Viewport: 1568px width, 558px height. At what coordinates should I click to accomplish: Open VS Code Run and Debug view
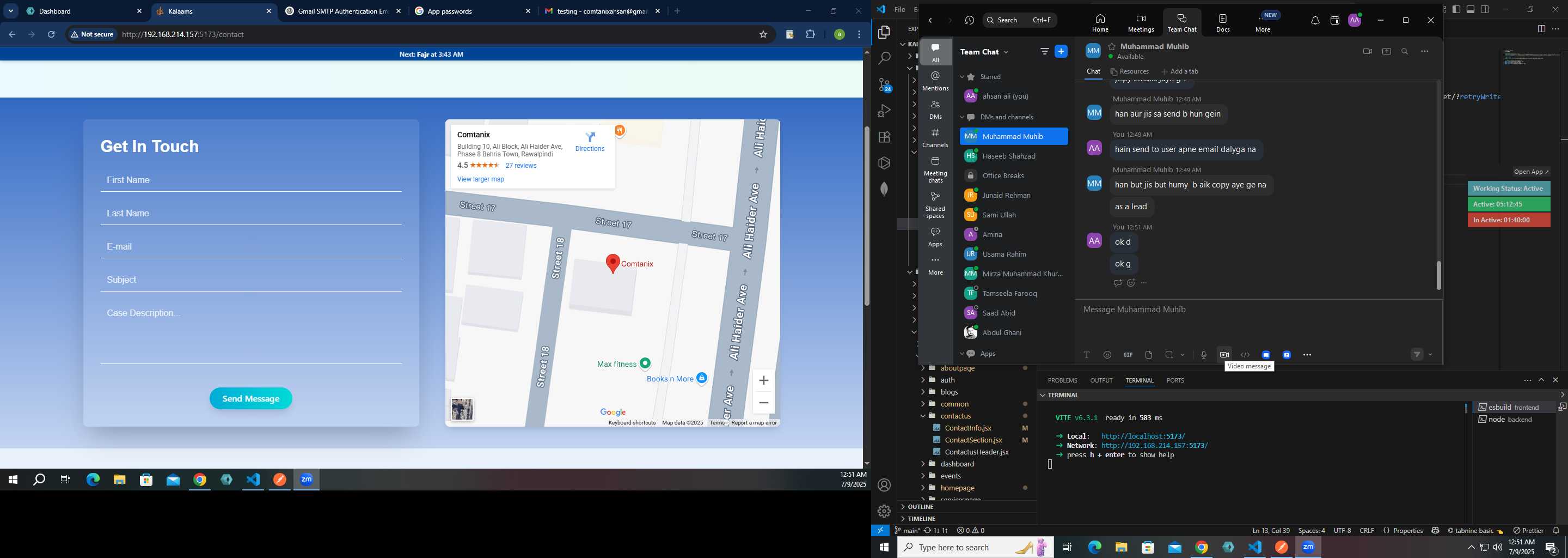(884, 111)
